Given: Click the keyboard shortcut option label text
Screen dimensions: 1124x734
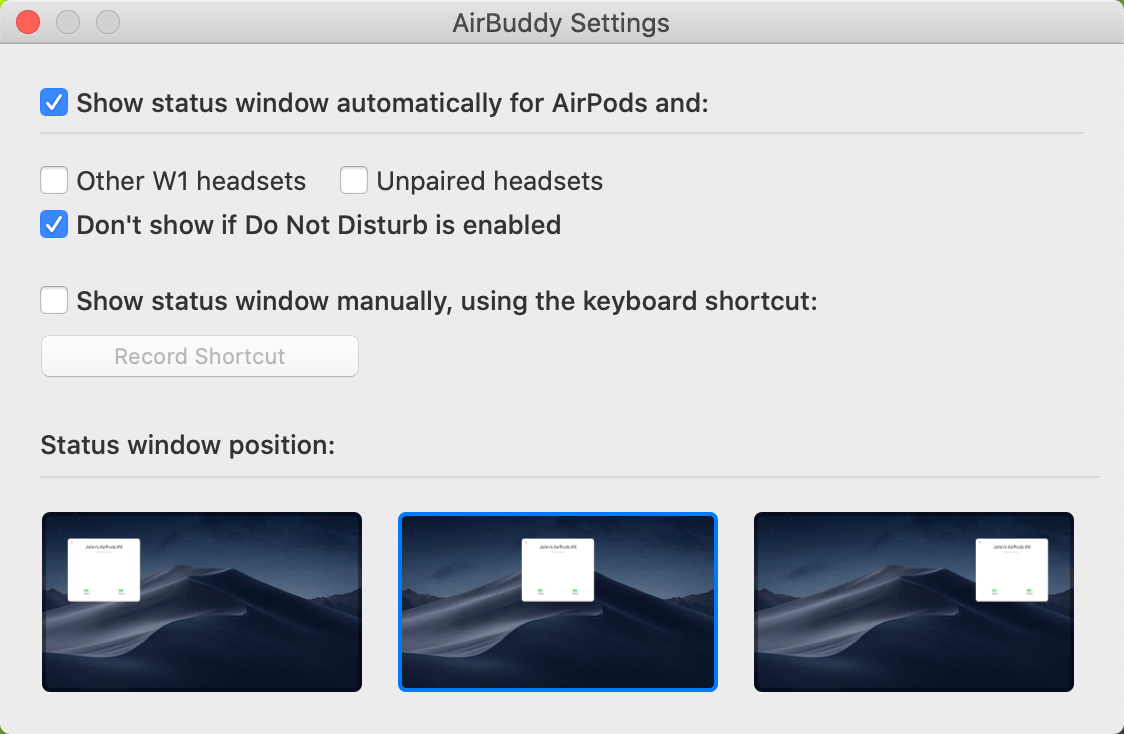Looking at the screenshot, I should pos(446,301).
